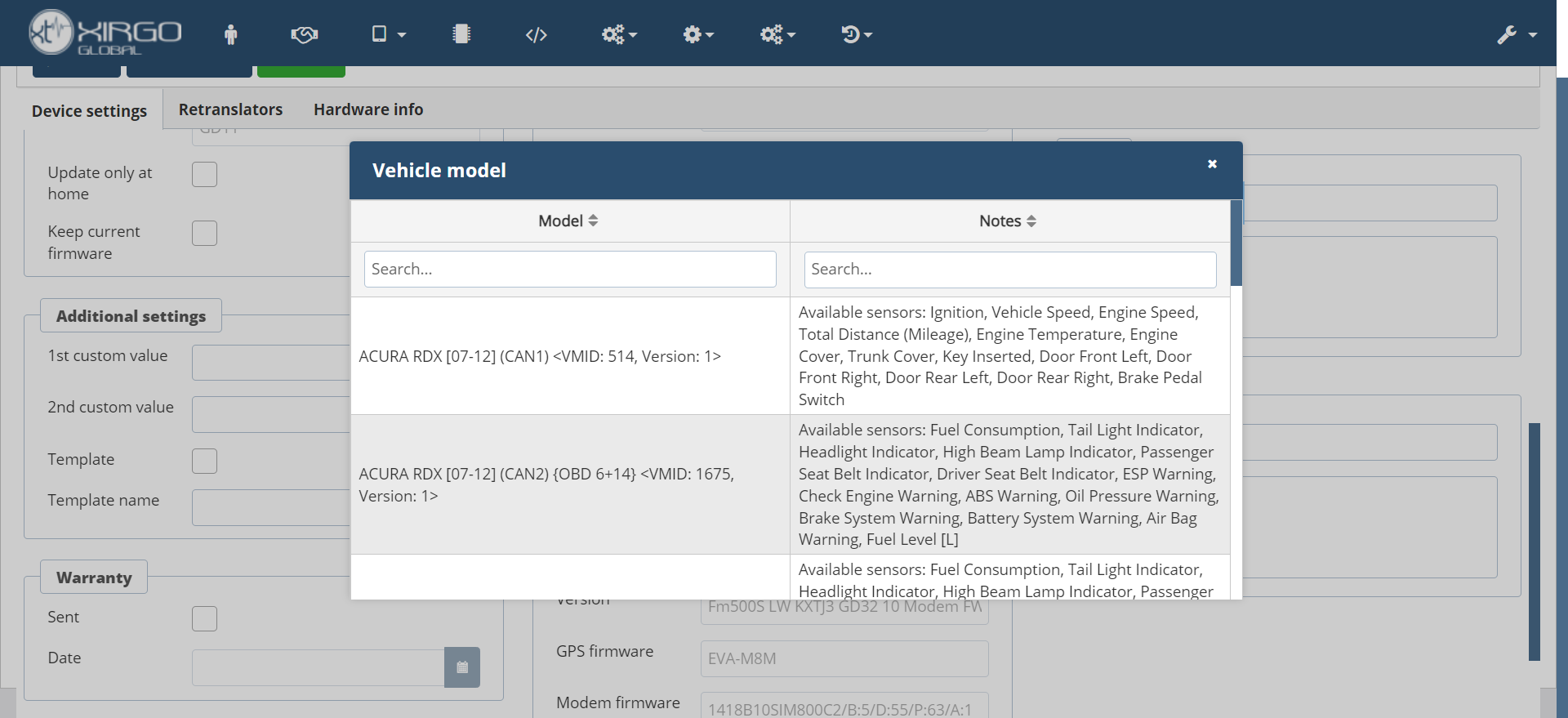Click the 2nd custom value field
This screenshot has width=1568, height=718.
pos(271,414)
